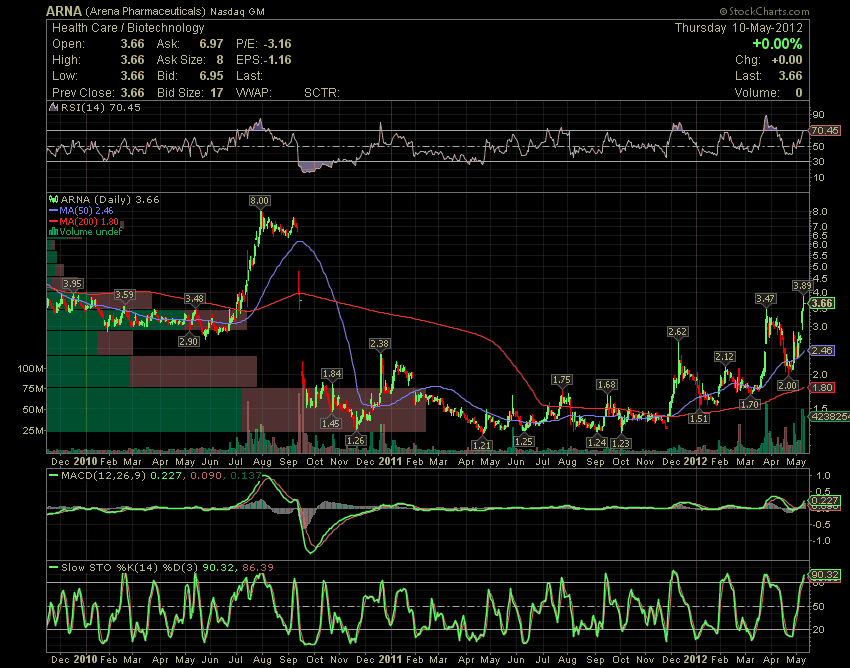Click the "RSI(14) 70.45" indicator title
This screenshot has height=668, width=850.
pyautogui.click(x=101, y=107)
